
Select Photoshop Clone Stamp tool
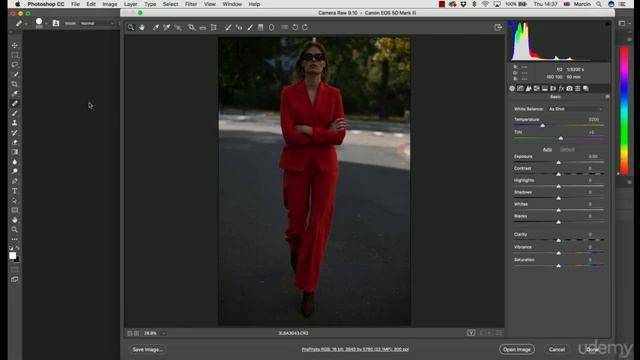click(x=15, y=123)
